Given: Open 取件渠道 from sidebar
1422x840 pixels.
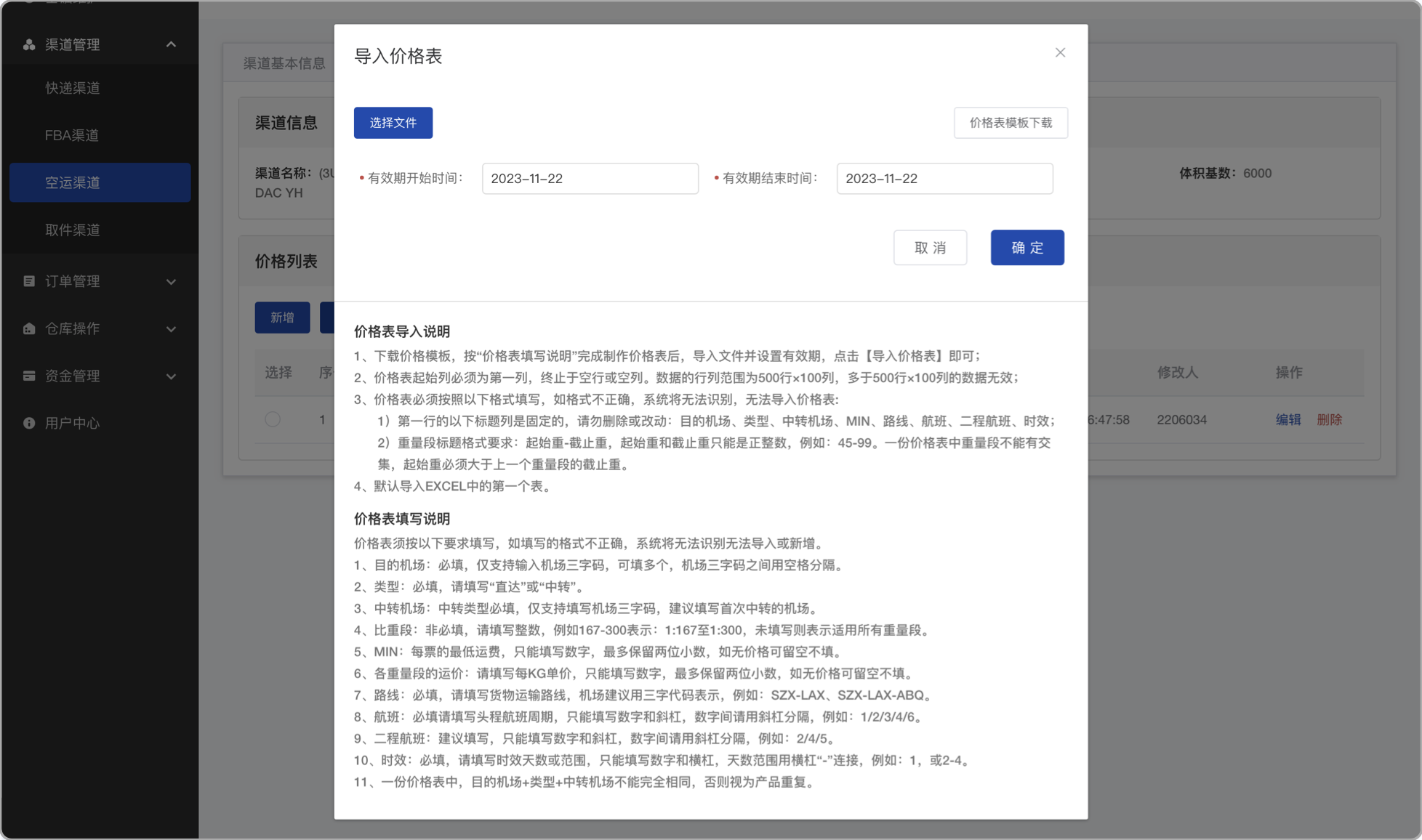Looking at the screenshot, I should (73, 230).
